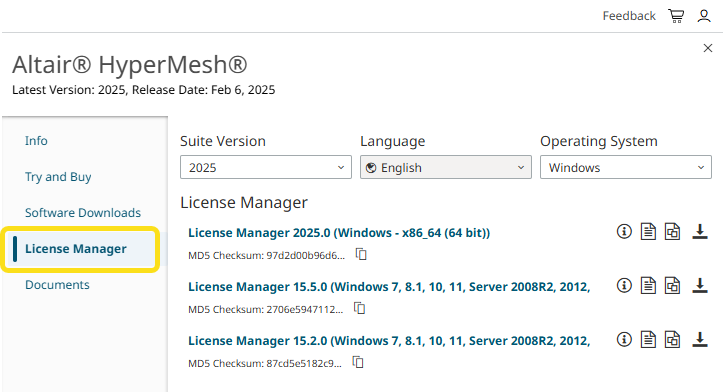Open License Manager 15.5.0 download link
The width and height of the screenshot is (723, 392).
coord(389,287)
